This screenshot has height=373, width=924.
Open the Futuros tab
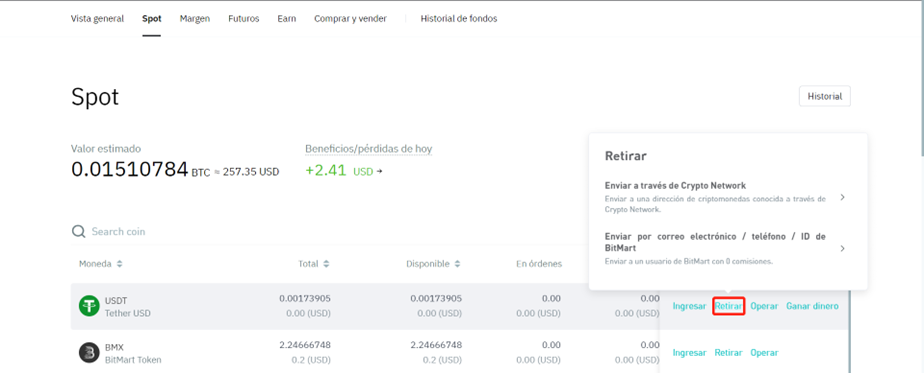[243, 19]
